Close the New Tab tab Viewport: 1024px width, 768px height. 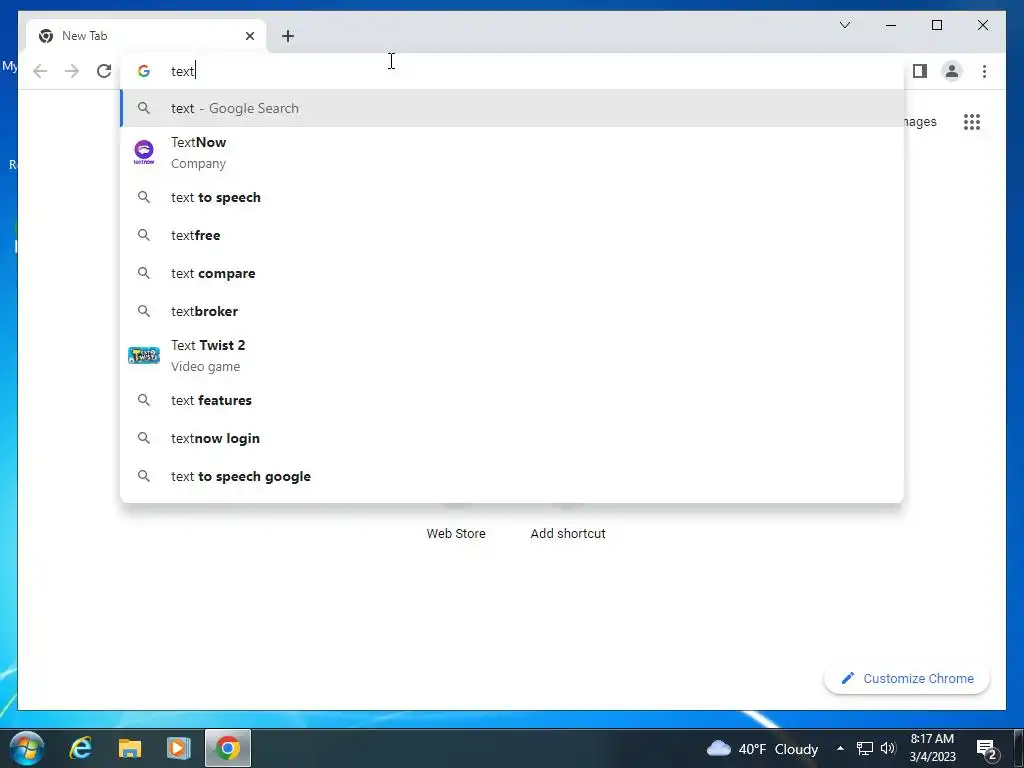point(249,36)
